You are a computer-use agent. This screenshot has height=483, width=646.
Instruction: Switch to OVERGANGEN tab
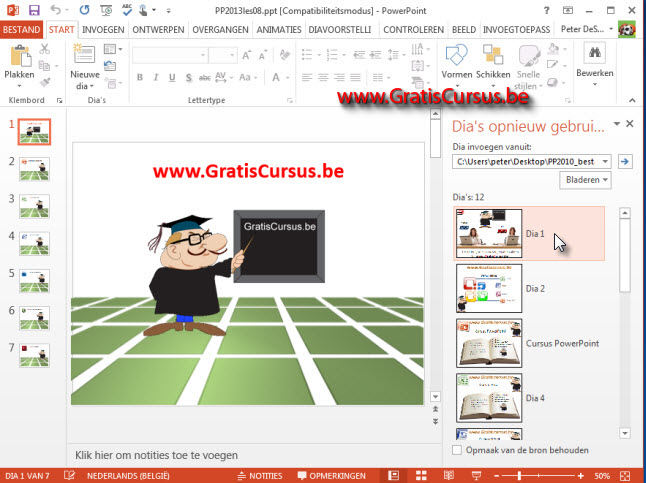[220, 30]
